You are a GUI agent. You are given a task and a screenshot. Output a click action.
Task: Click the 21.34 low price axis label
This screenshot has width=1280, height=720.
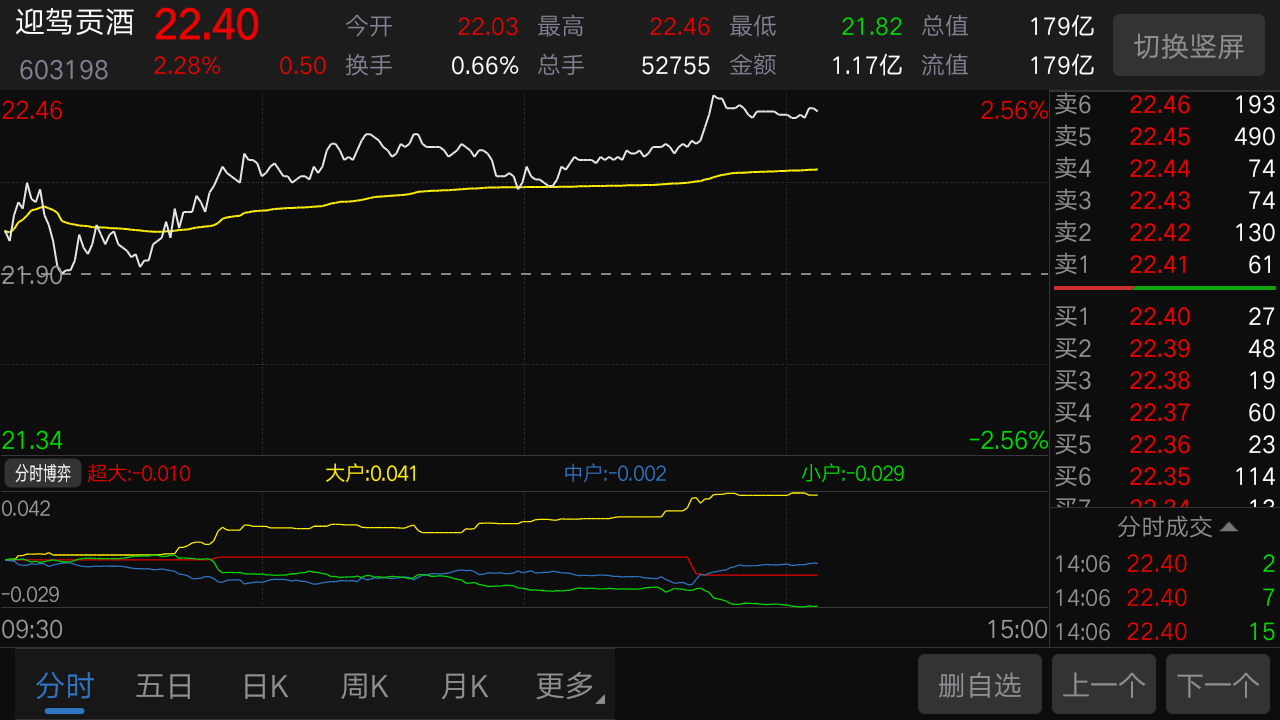click(x=32, y=440)
